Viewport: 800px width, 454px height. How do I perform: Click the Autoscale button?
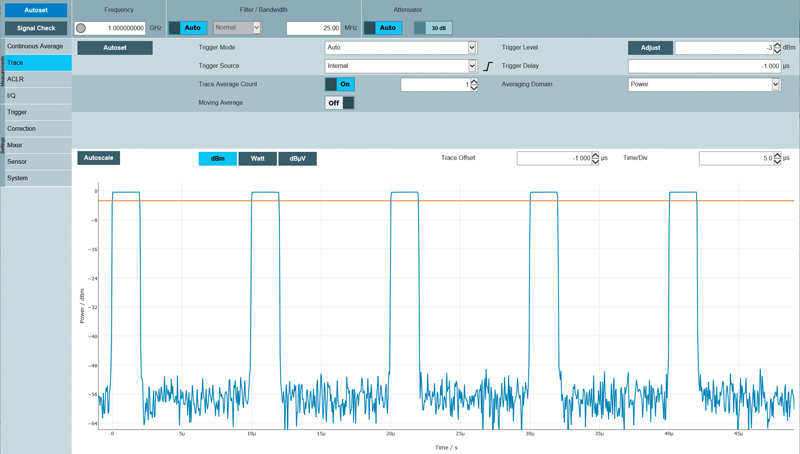coord(98,158)
